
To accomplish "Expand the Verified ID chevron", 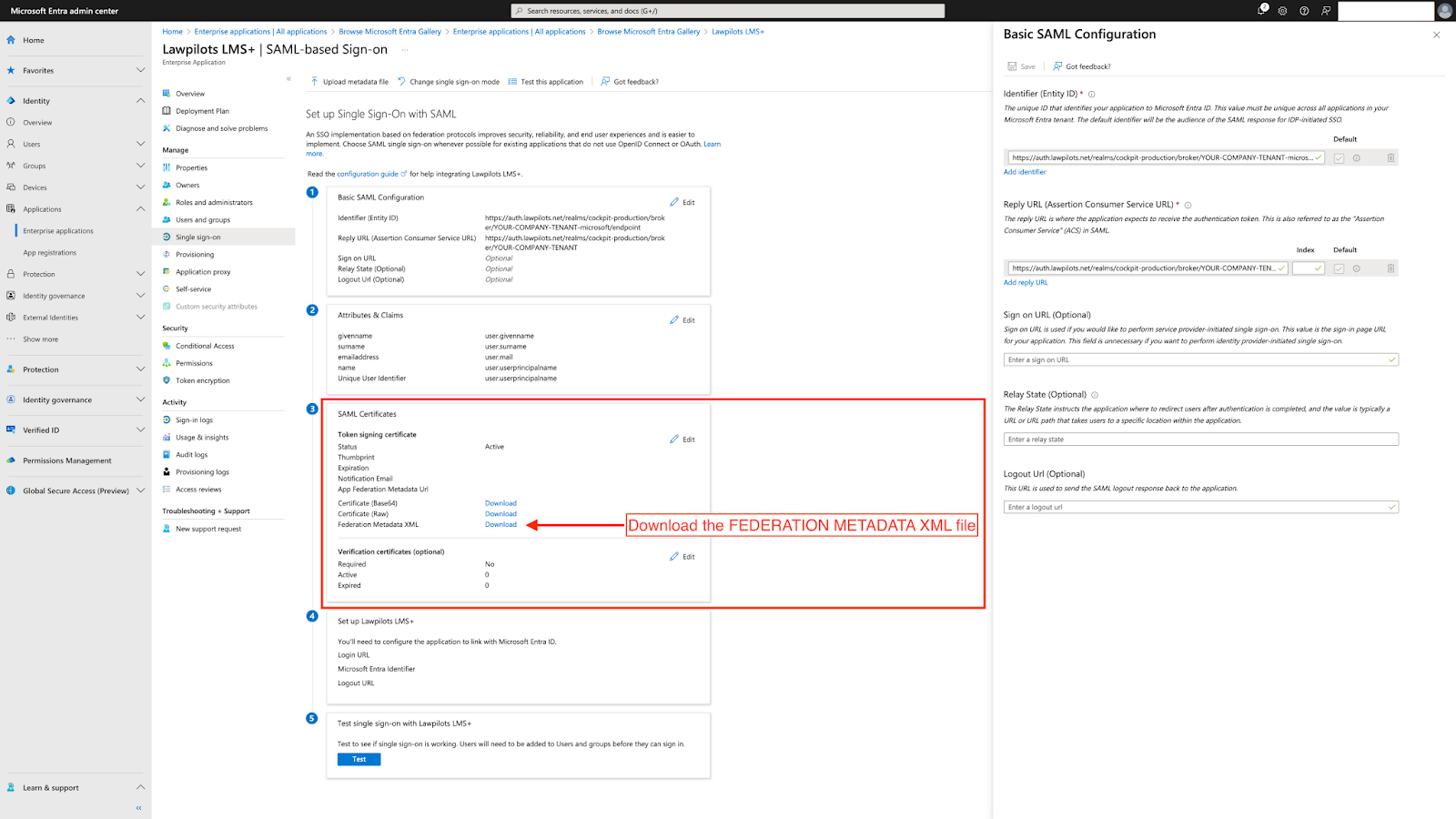I will [x=140, y=430].
